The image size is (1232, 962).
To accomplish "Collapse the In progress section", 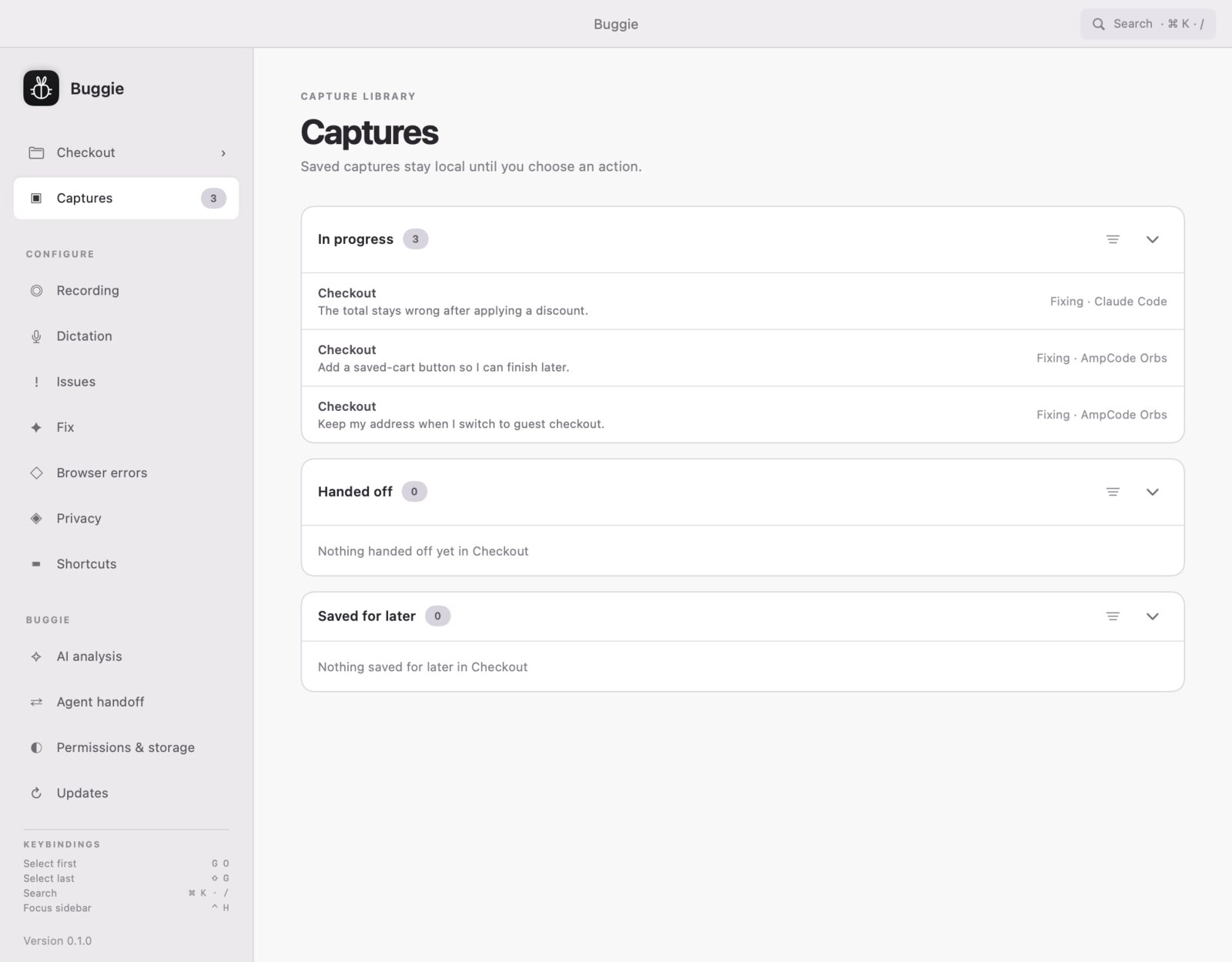I will (1153, 239).
